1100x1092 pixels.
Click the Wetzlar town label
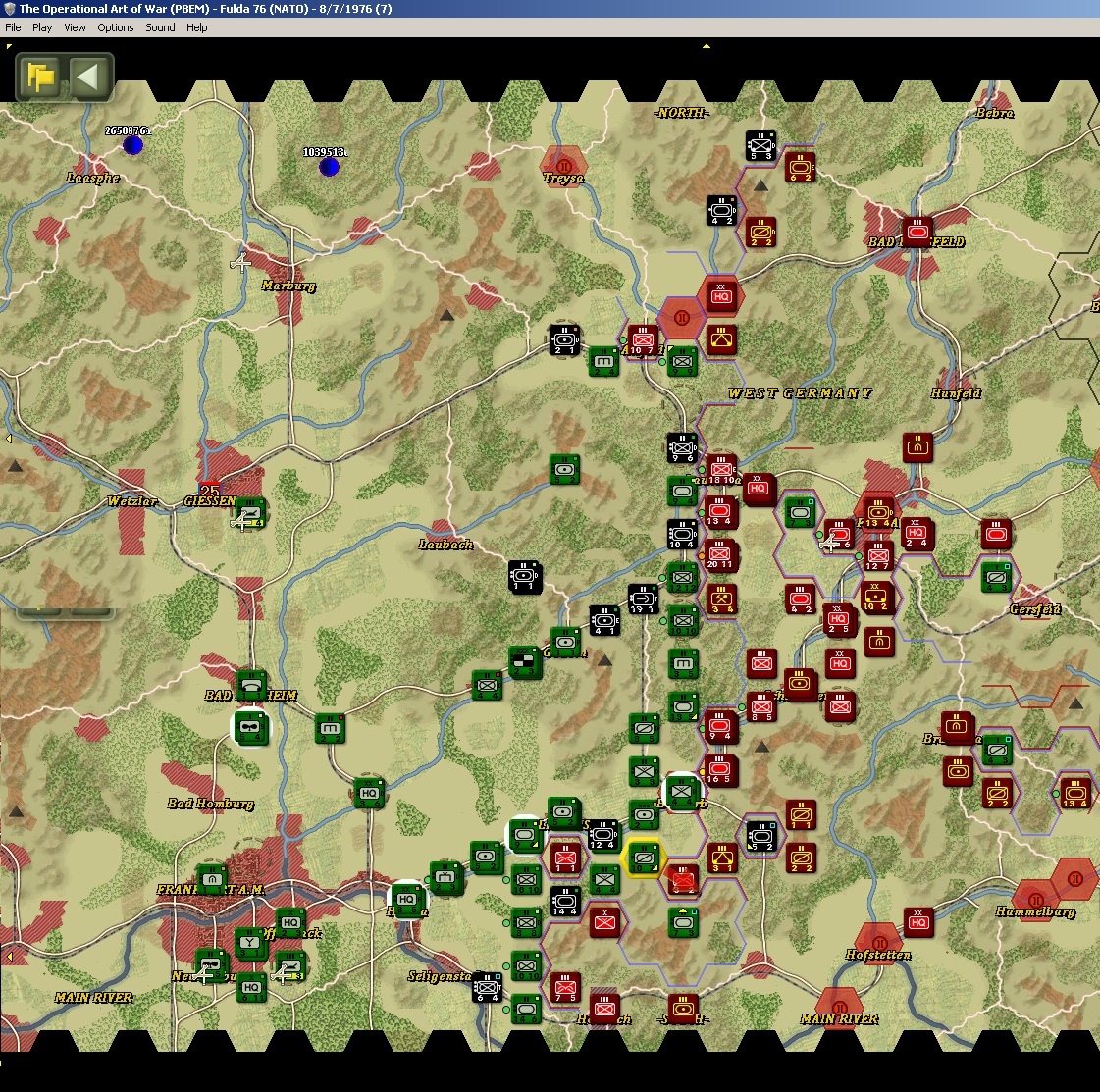(131, 500)
